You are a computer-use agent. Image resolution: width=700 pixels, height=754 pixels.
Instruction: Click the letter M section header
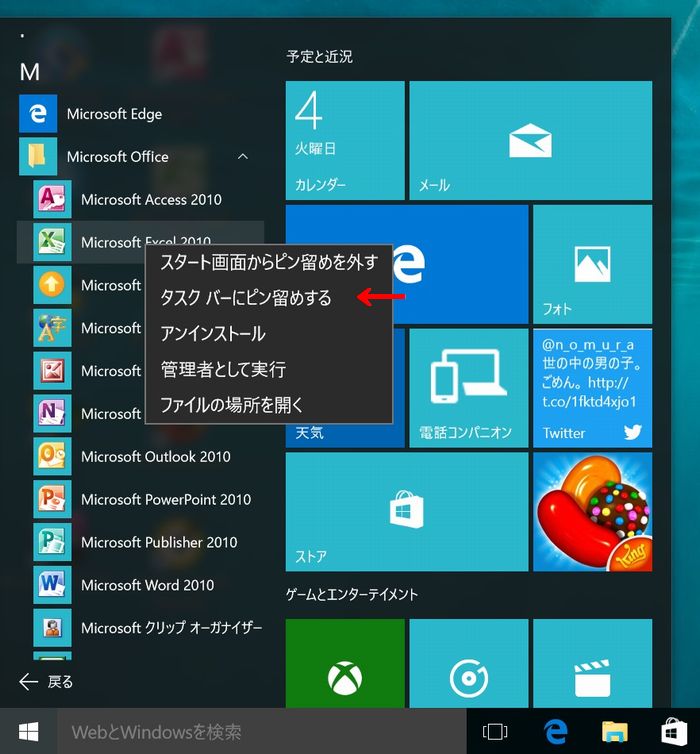[30, 73]
